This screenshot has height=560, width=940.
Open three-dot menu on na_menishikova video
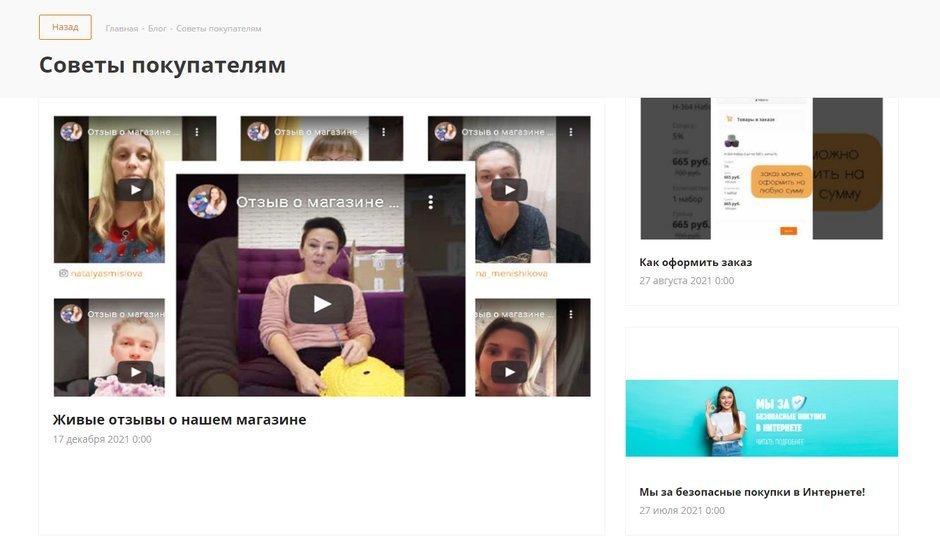pos(571,131)
